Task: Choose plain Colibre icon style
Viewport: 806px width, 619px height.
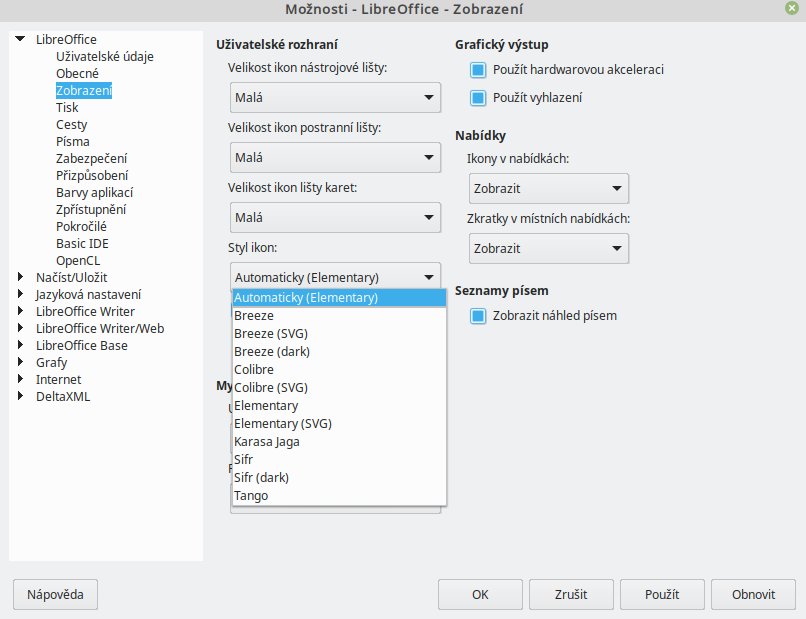Action: pyautogui.click(x=339, y=370)
